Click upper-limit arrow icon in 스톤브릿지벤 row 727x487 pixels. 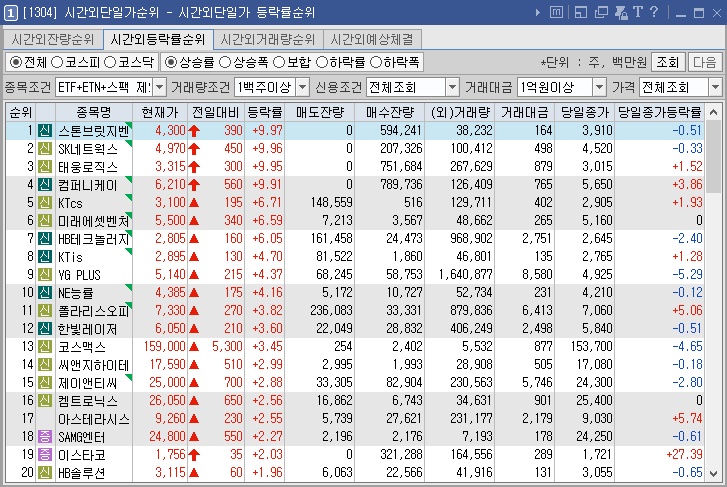pos(194,131)
